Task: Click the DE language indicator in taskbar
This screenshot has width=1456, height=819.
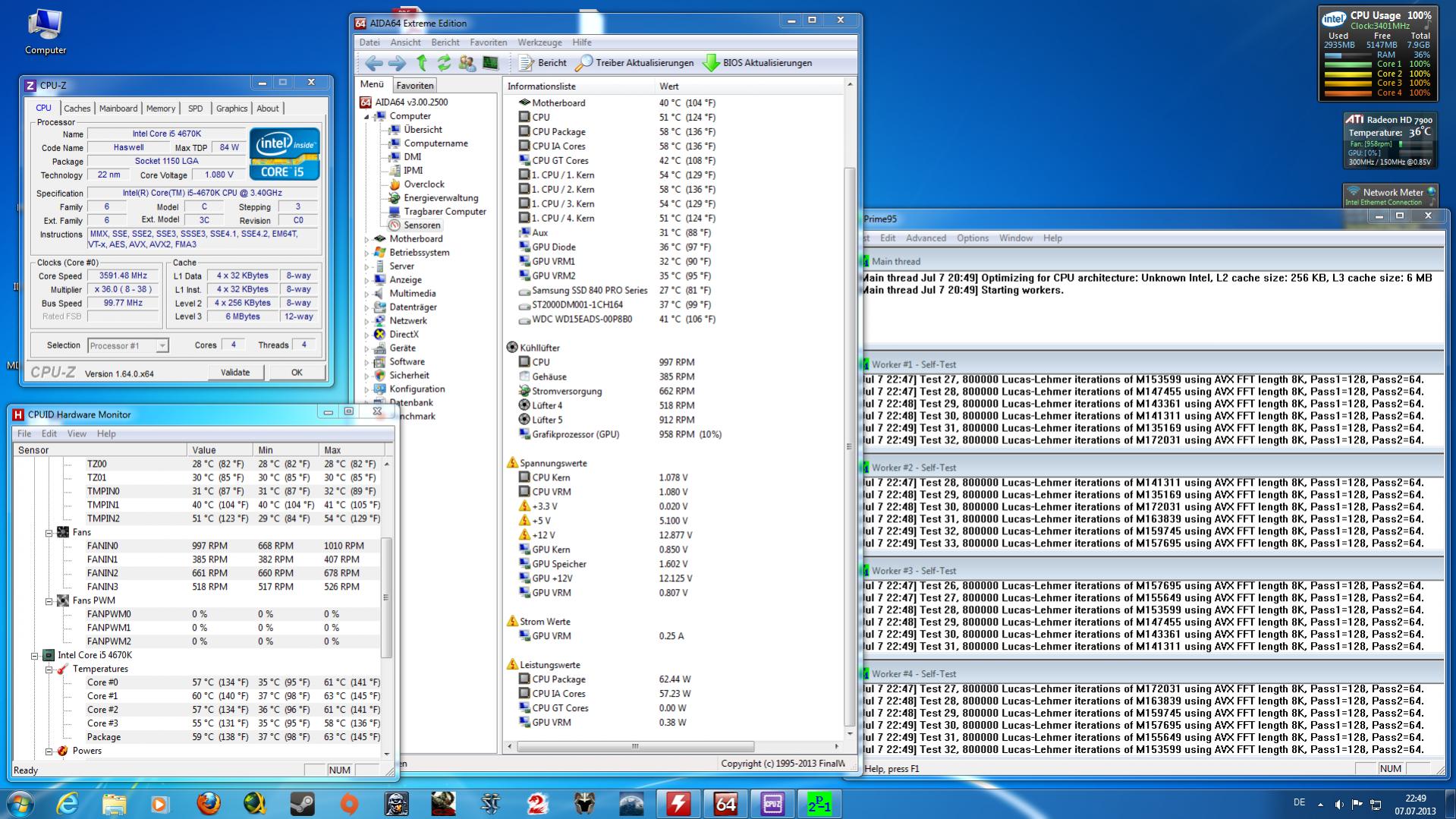Action: tap(1299, 802)
